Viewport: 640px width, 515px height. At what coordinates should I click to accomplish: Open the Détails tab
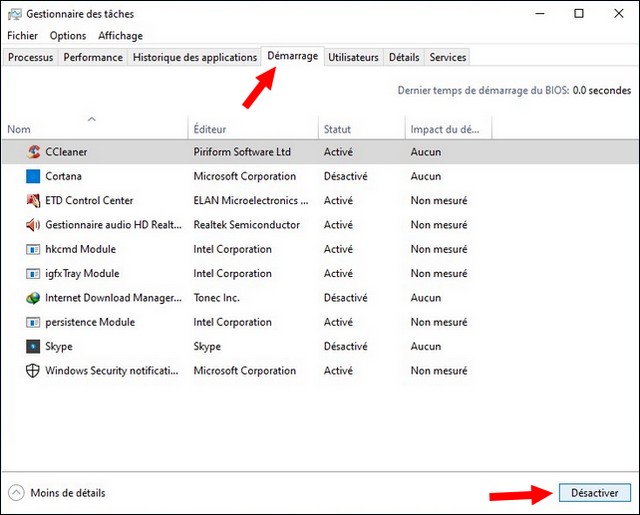pos(404,57)
